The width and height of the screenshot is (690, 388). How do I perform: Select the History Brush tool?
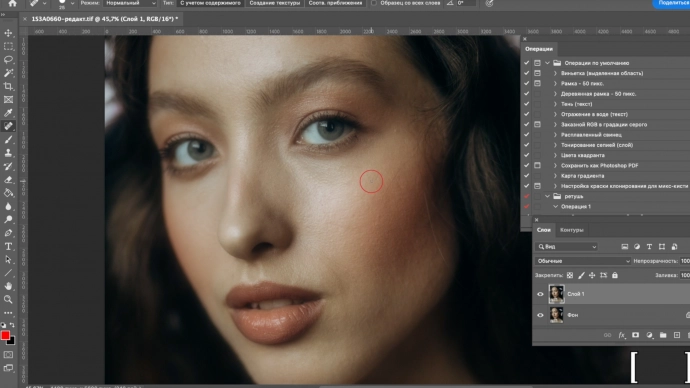pyautogui.click(x=8, y=166)
